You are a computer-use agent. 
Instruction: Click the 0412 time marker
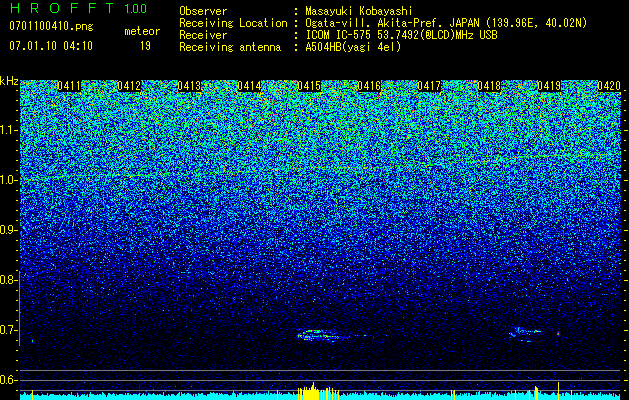(129, 86)
